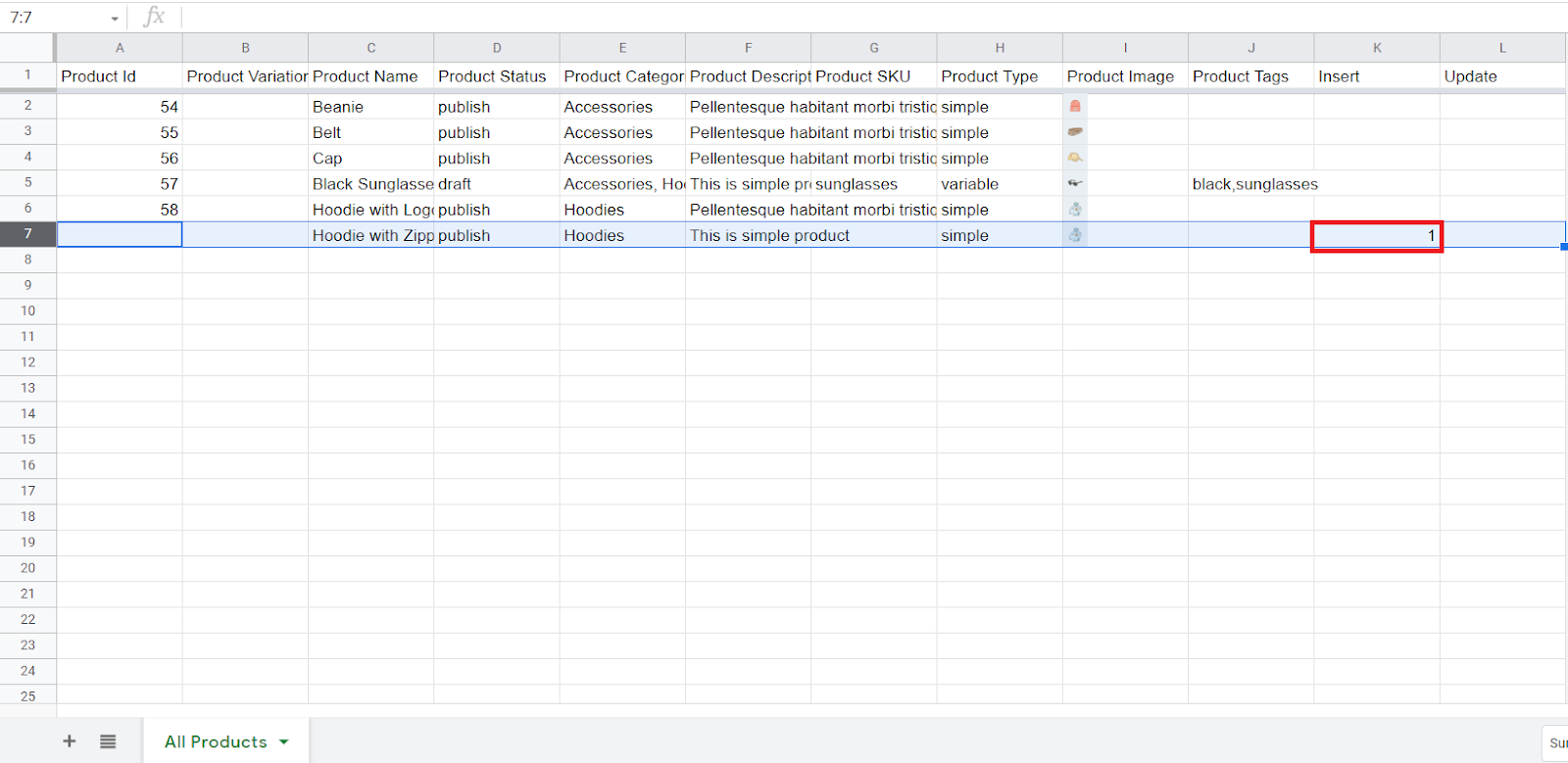Expand the All Products tab dropdown arrow
The image size is (1568, 763).
(x=284, y=741)
